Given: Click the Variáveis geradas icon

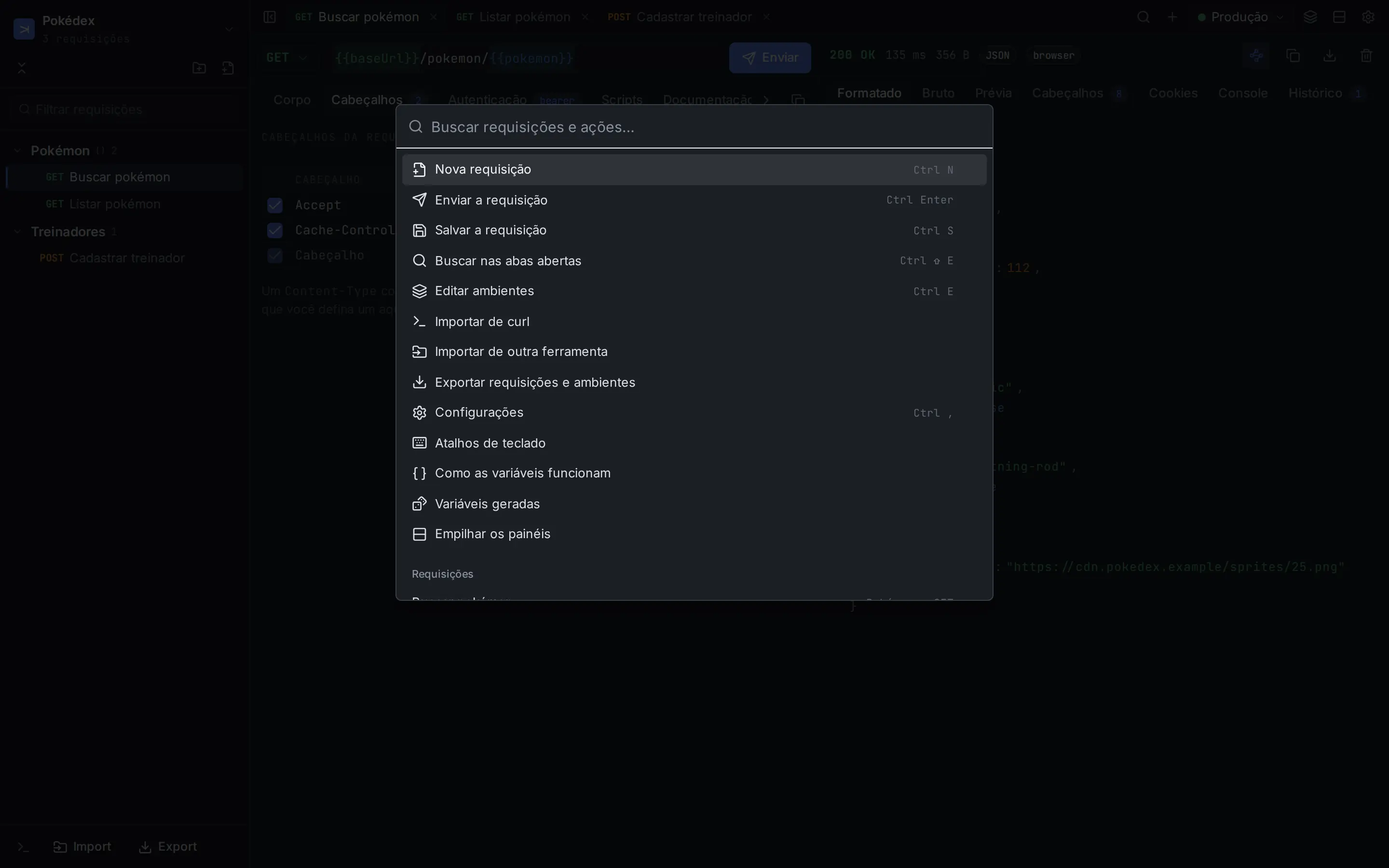Looking at the screenshot, I should click(x=420, y=503).
